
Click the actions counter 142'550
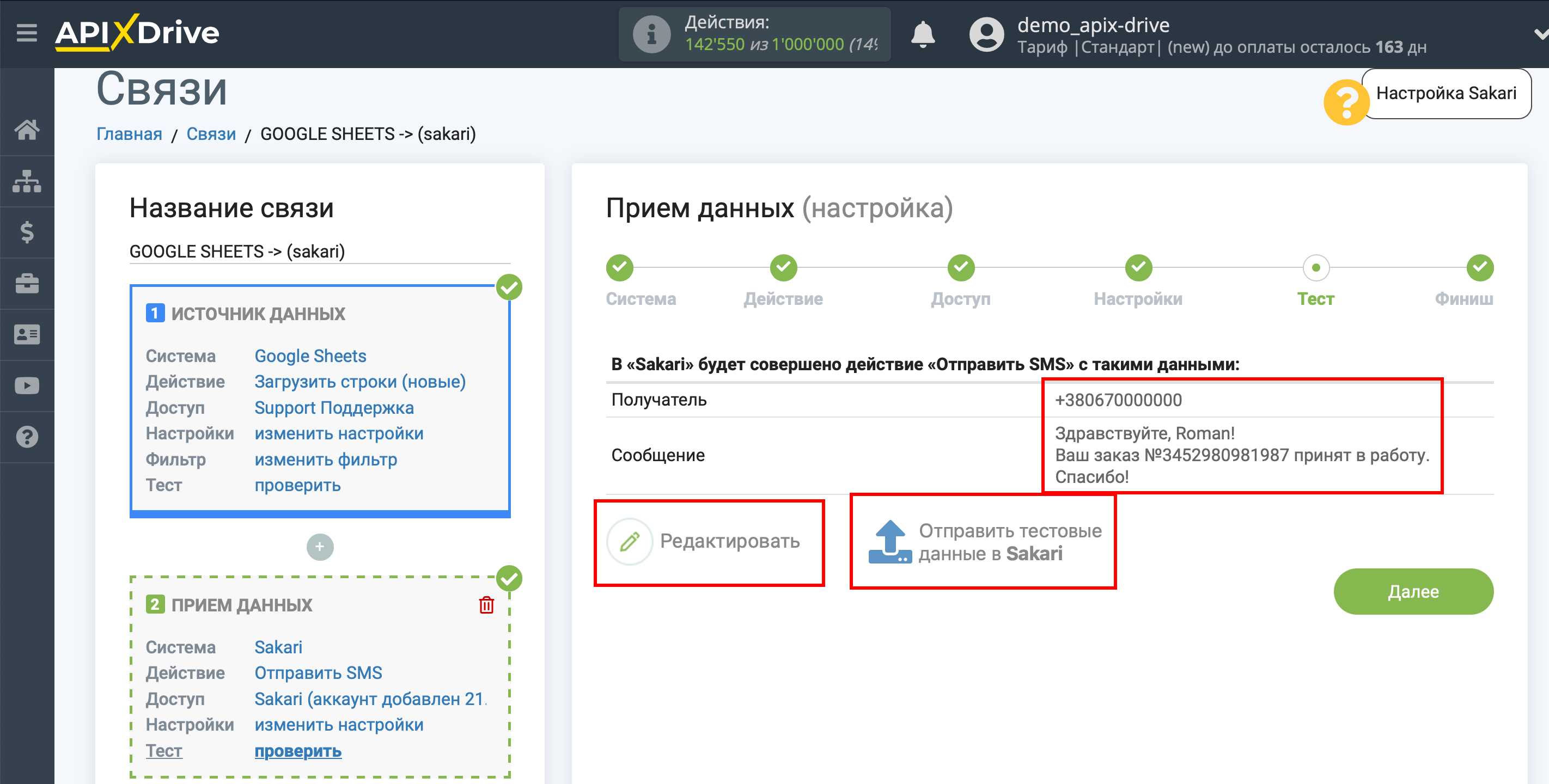point(715,45)
